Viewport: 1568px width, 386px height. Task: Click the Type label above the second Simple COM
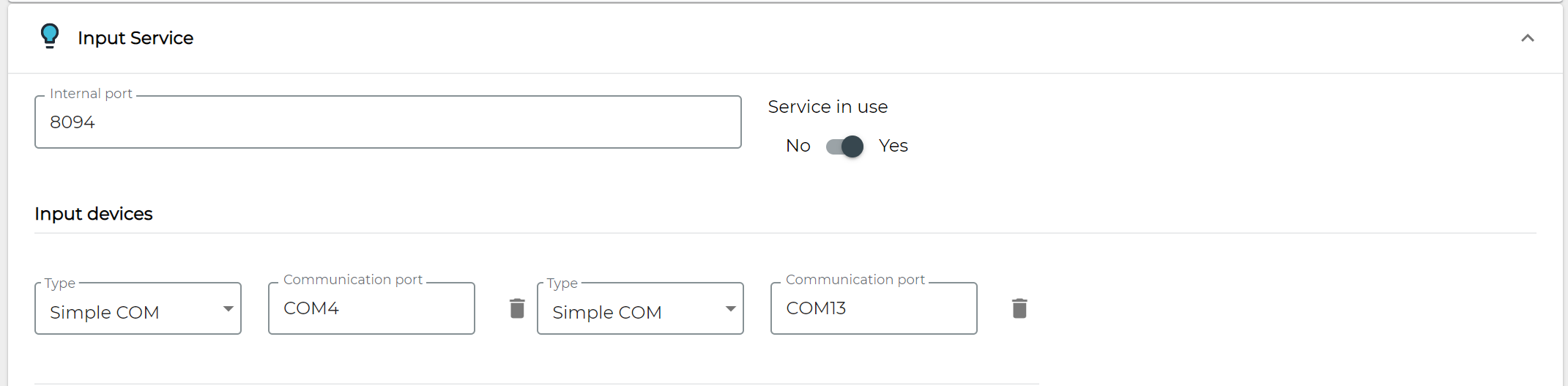pos(562,283)
